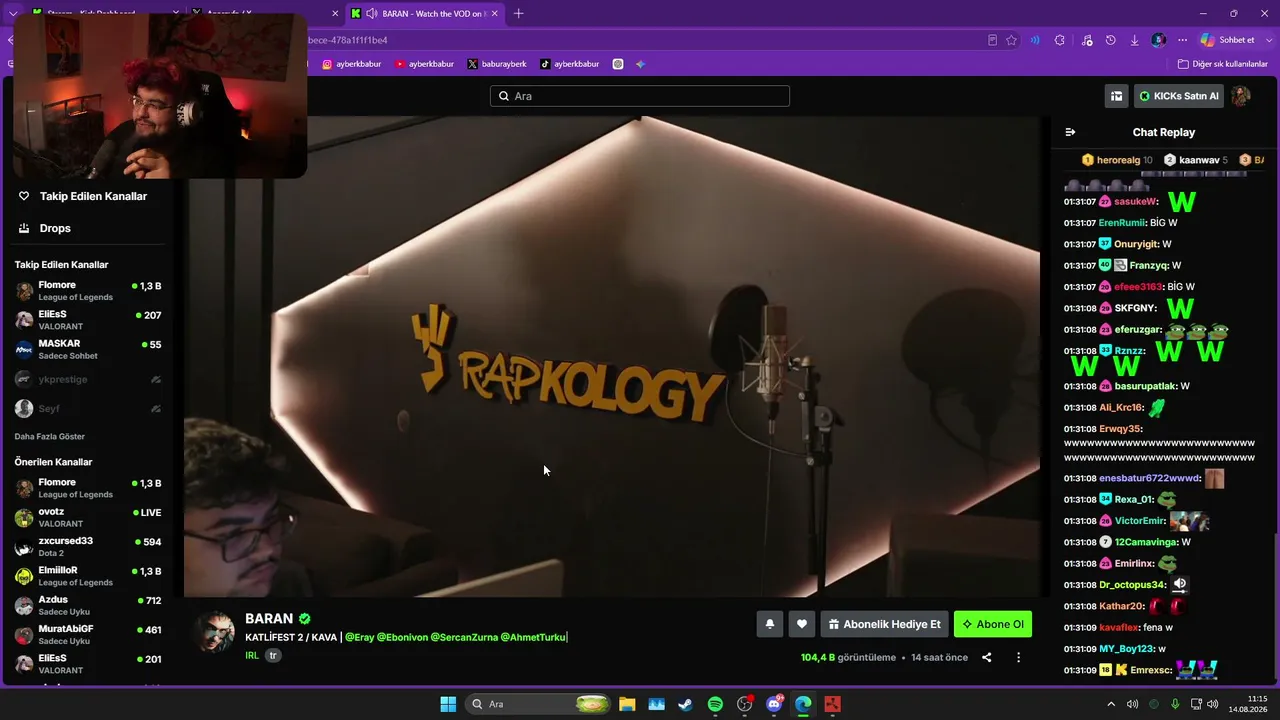
Task: Open Instagram ayberkbabur bookmark
Action: pyautogui.click(x=351, y=64)
